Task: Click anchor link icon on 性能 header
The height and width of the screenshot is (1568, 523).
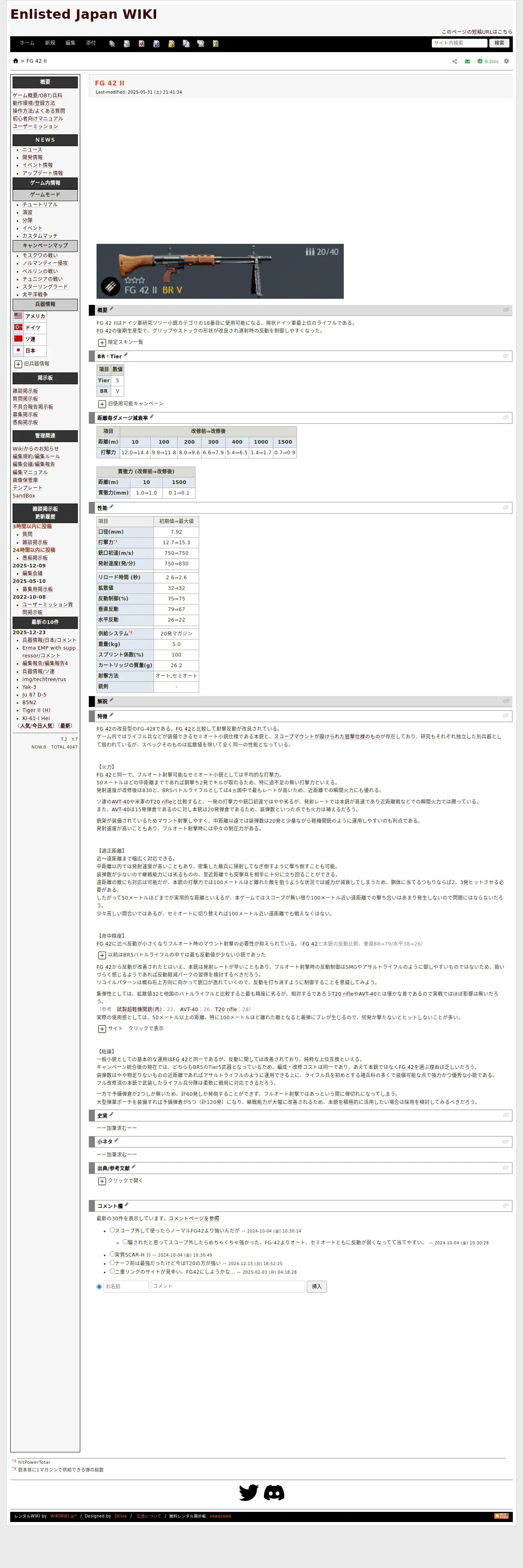Action: click(x=505, y=507)
